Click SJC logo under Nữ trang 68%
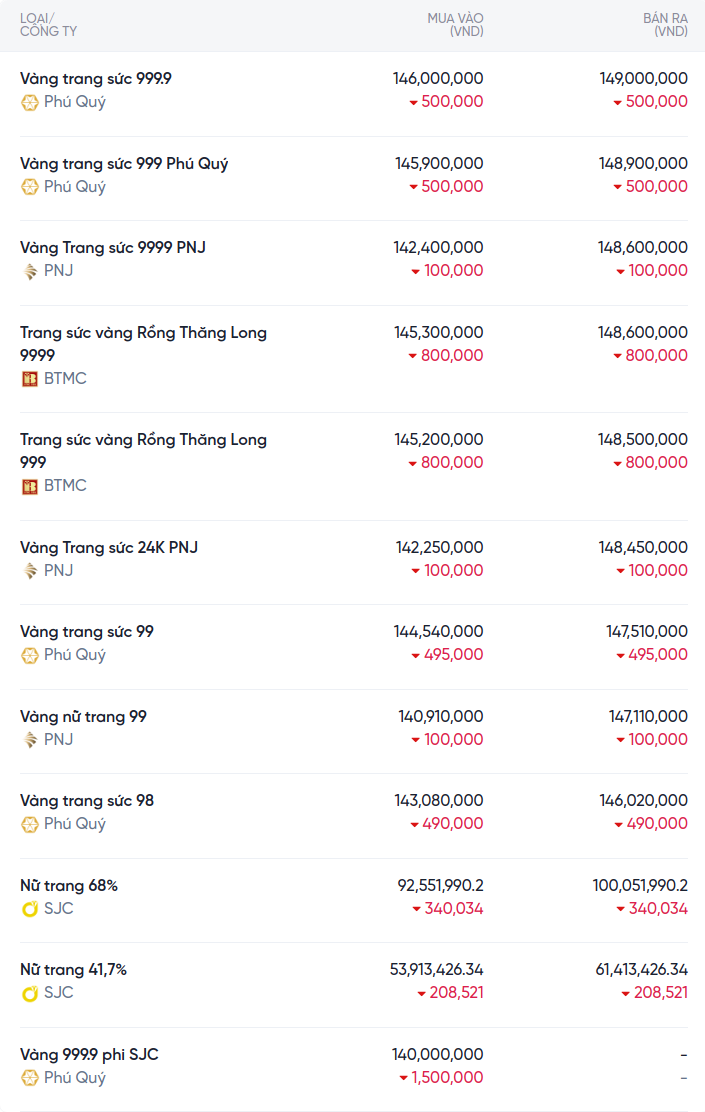Screen dimensions: 705x1112 30,909
